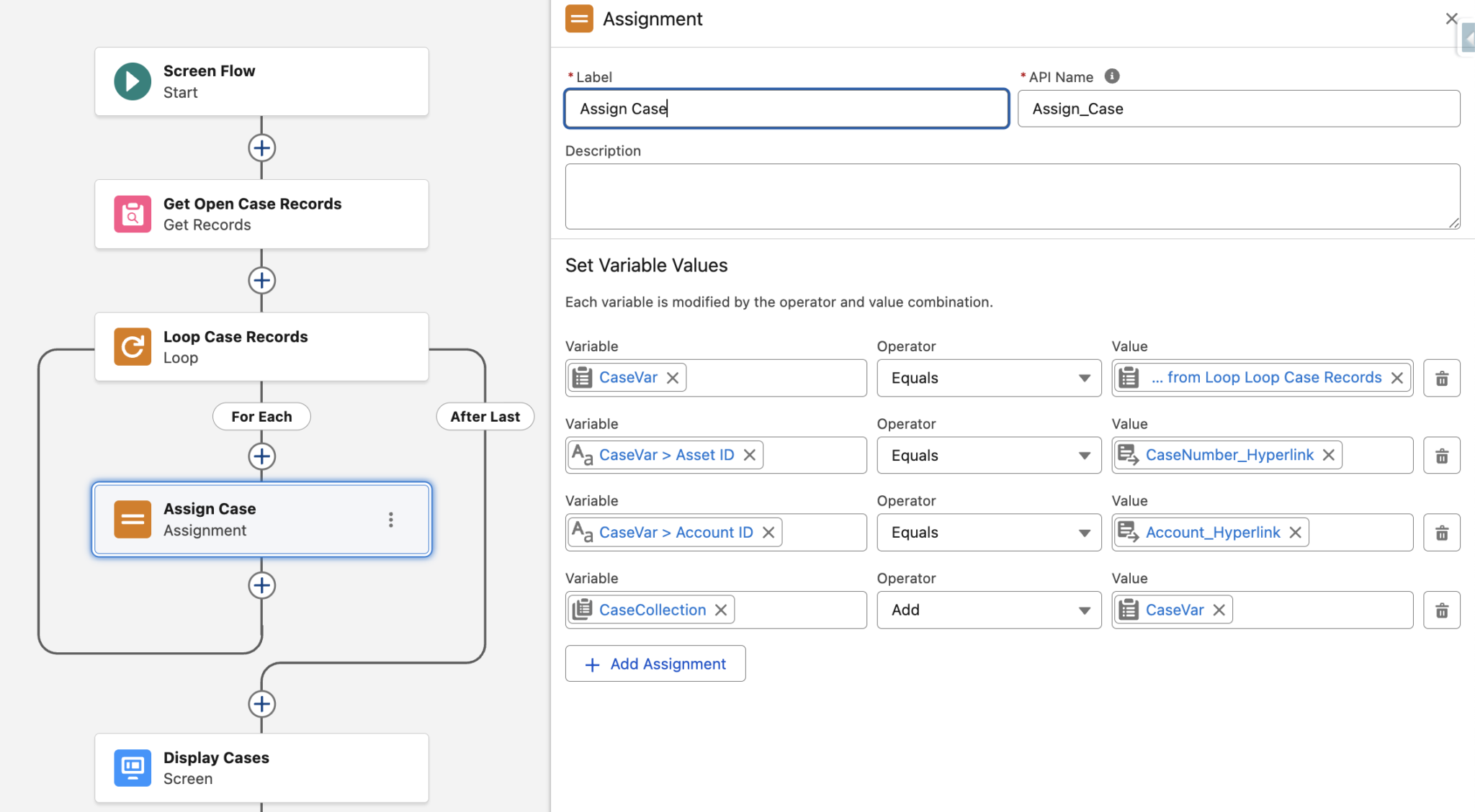Screen dimensions: 1475x812
Task: Click the Get Records icon on Get Open Case Records
Action: (132, 214)
